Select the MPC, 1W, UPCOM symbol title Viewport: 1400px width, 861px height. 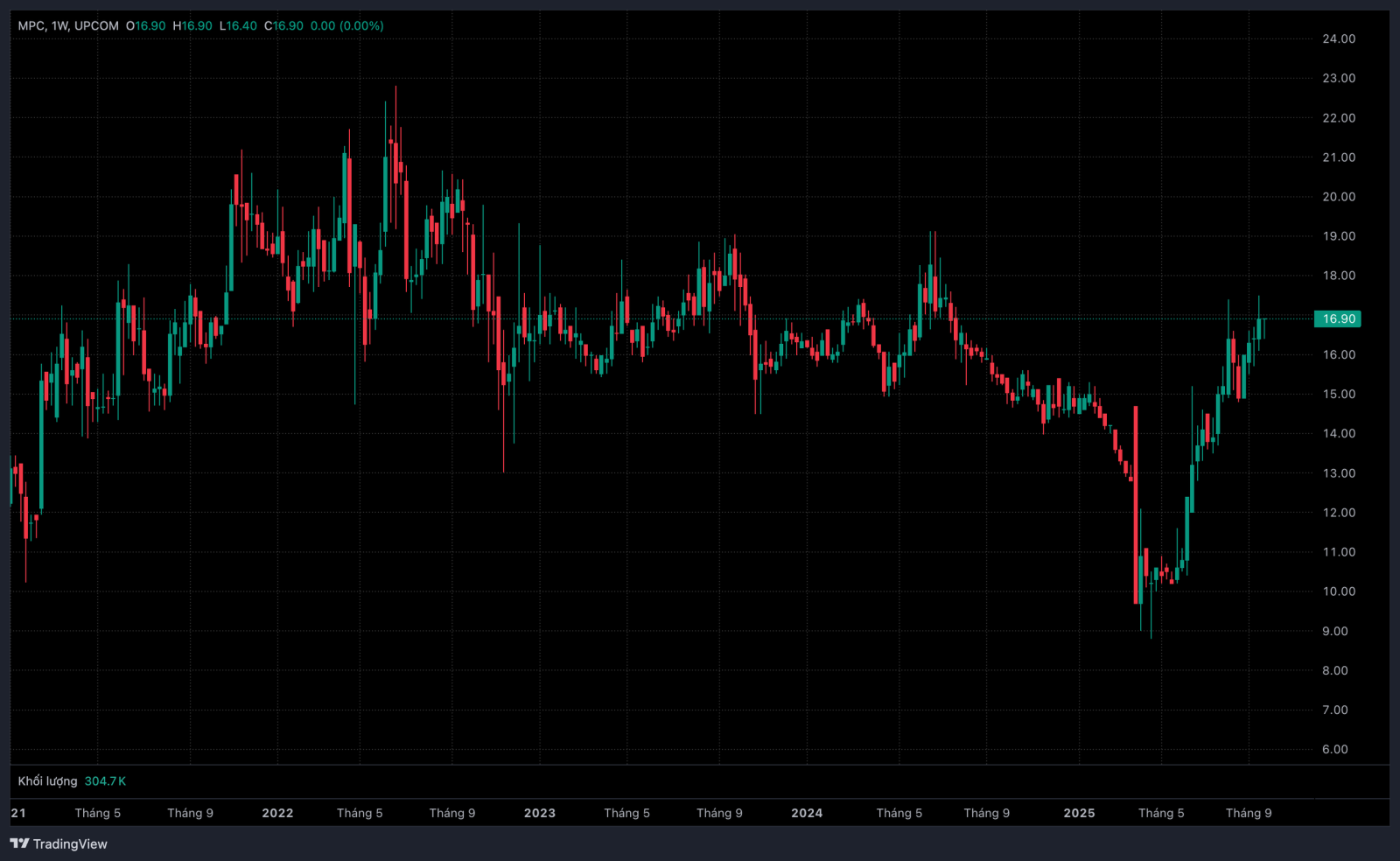(68, 25)
